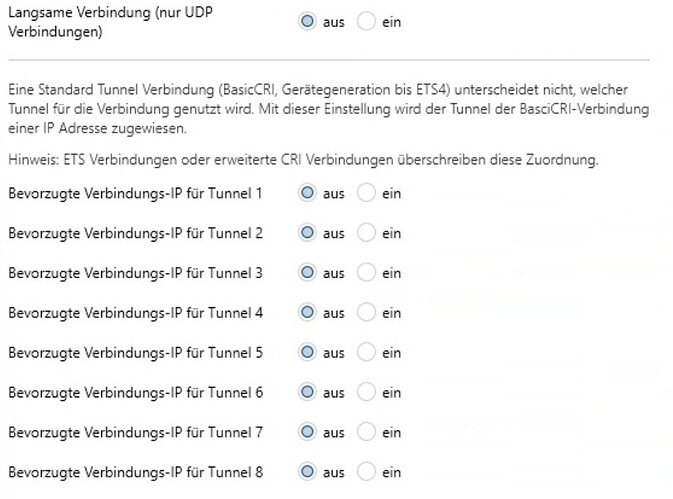Enable preferred connection IP for Tunnel 8
The image size is (673, 499).
click(366, 471)
